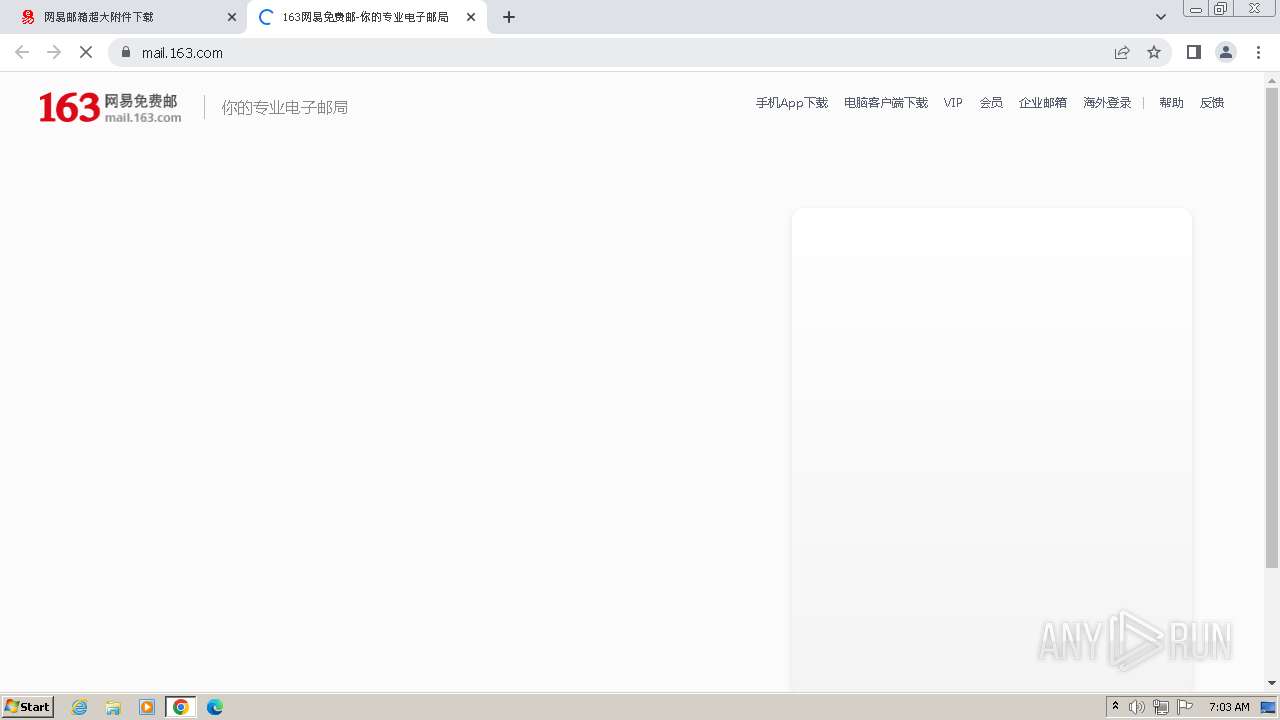Open 手机App下载 link
1280x720 pixels.
pos(792,103)
